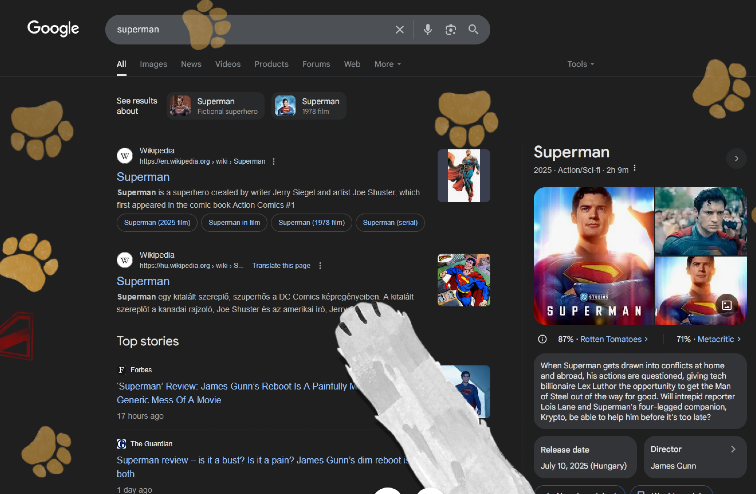The image size is (756, 494).
Task: Open the Forbes story thumbnail image
Action: click(470, 391)
